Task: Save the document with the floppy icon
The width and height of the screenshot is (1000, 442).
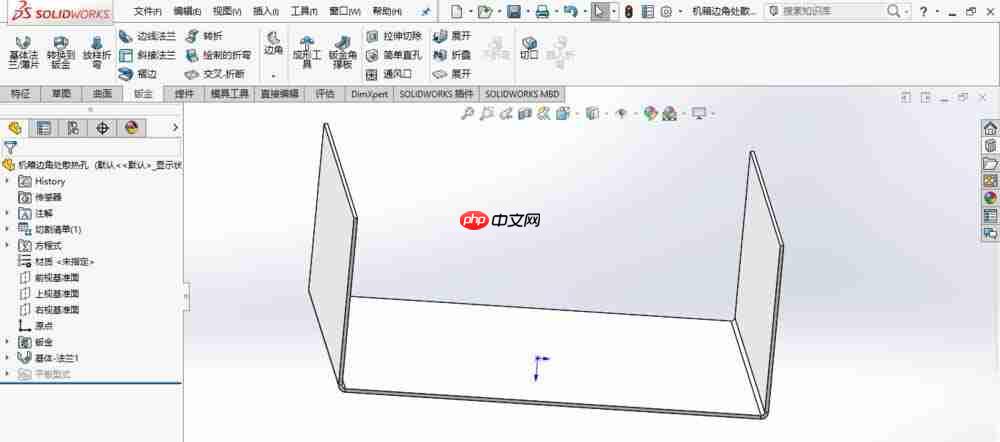Action: pyautogui.click(x=514, y=11)
